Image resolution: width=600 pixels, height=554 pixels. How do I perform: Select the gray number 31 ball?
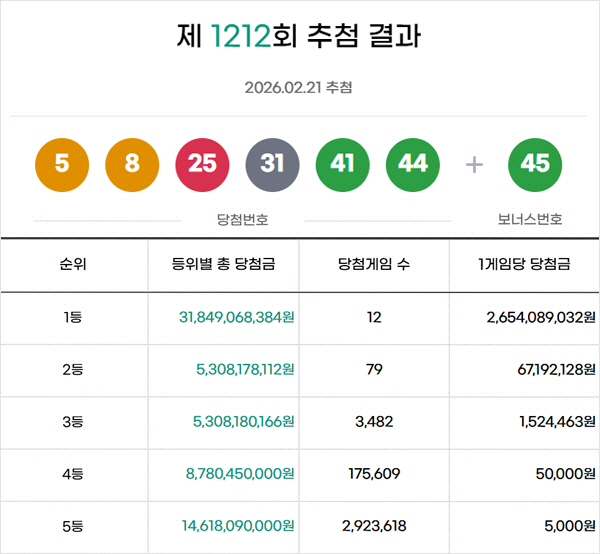tap(272, 163)
